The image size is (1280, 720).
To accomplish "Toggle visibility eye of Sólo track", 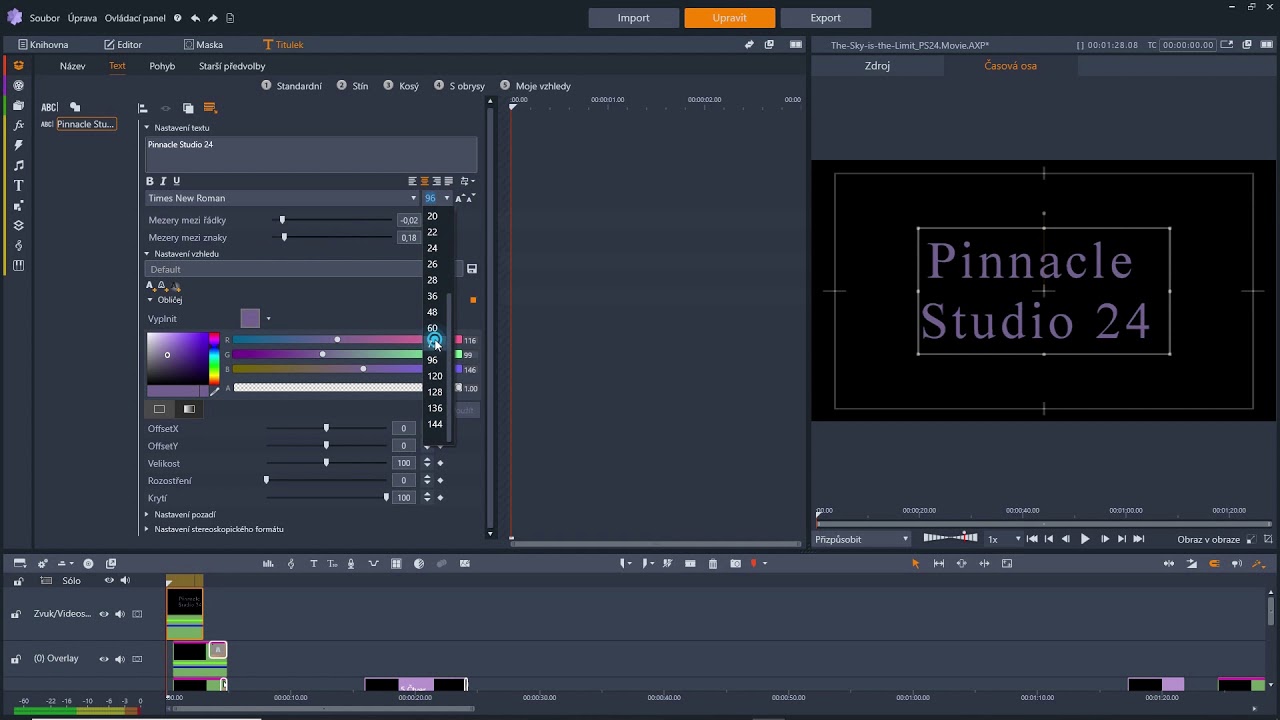I will tap(109, 581).
